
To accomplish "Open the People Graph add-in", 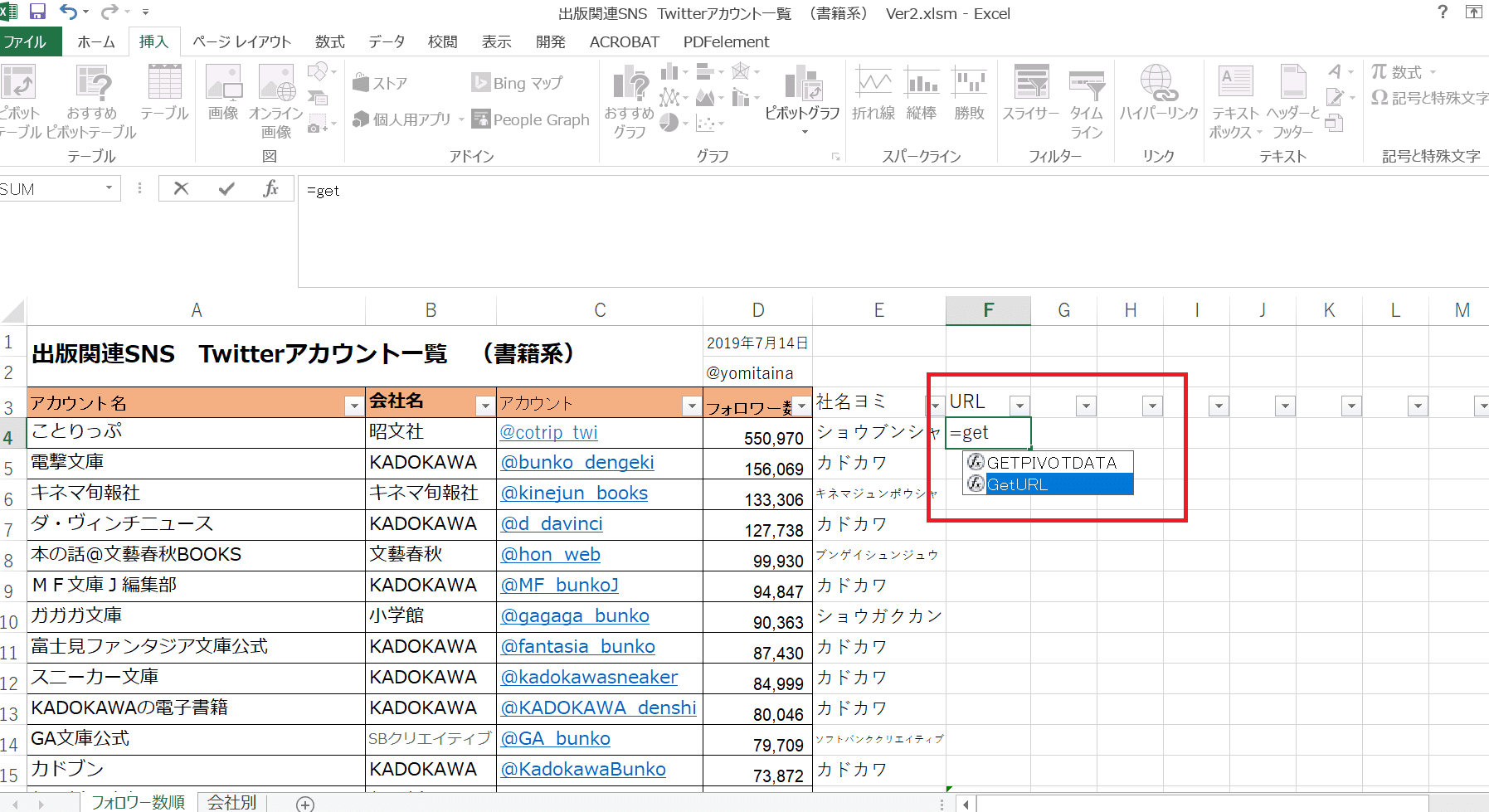I will click(531, 119).
